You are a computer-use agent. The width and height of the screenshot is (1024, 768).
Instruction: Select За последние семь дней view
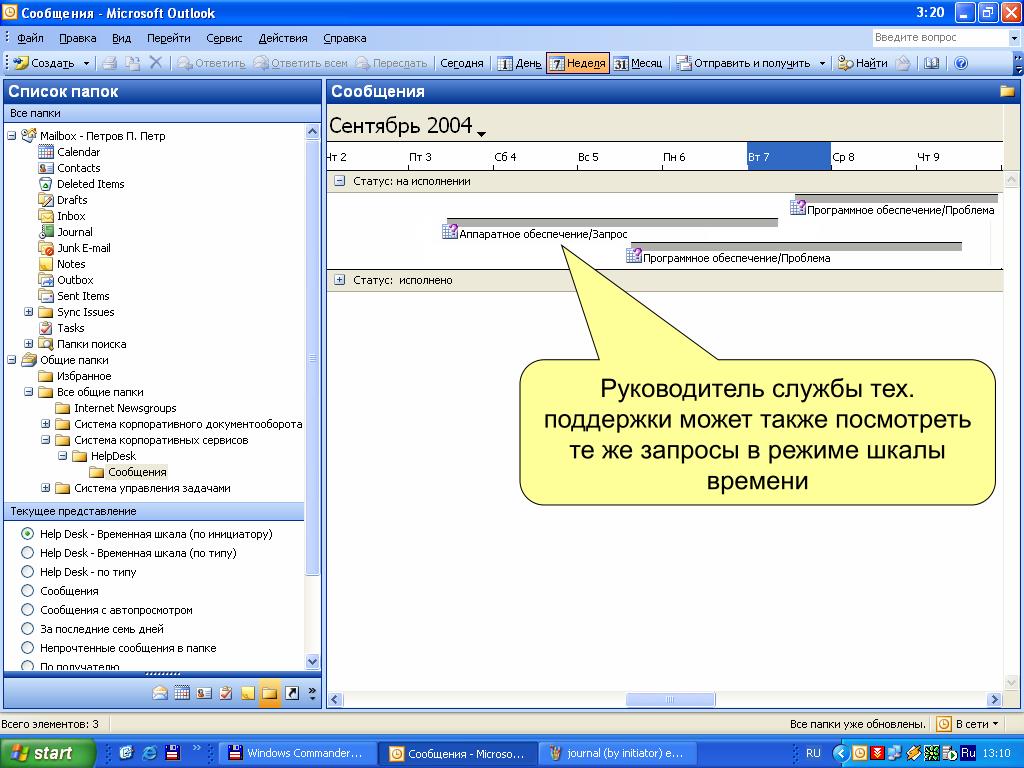coord(27,629)
